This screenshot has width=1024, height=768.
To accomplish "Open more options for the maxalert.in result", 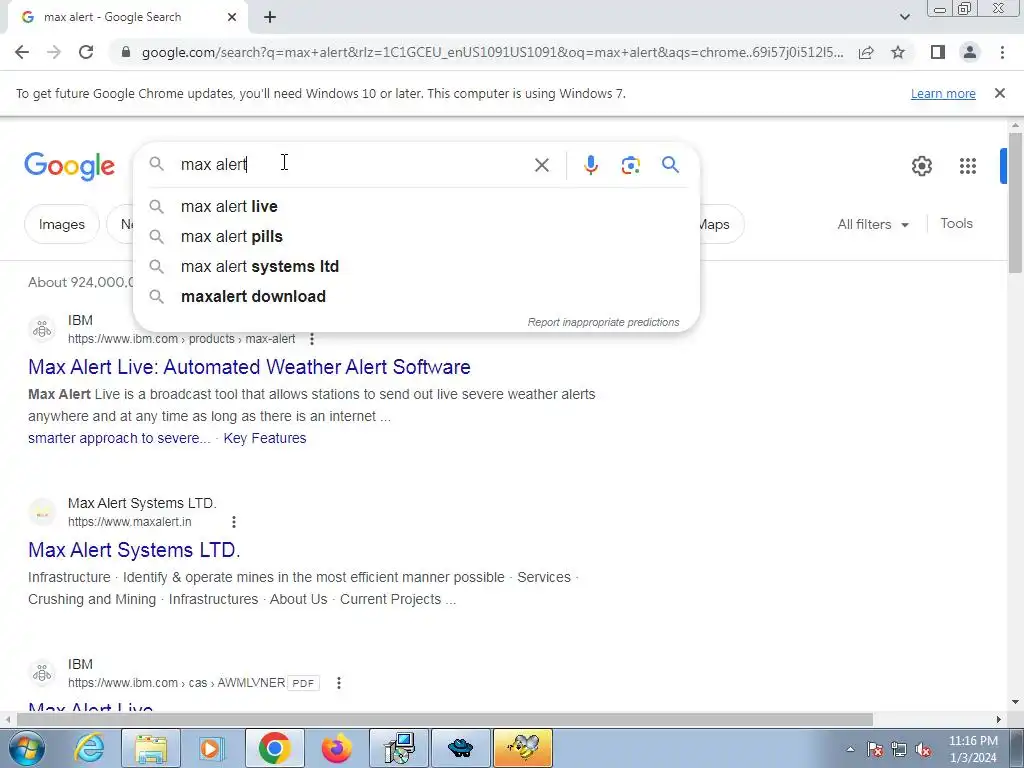I will pos(234,522).
